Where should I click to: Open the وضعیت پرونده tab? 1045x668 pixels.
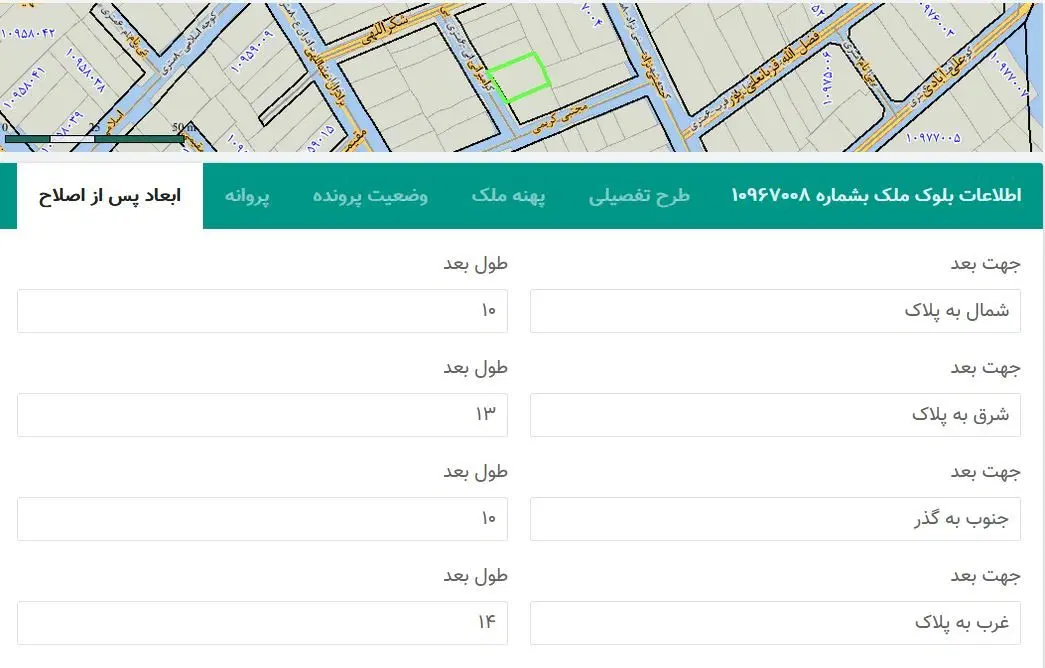pos(370,196)
